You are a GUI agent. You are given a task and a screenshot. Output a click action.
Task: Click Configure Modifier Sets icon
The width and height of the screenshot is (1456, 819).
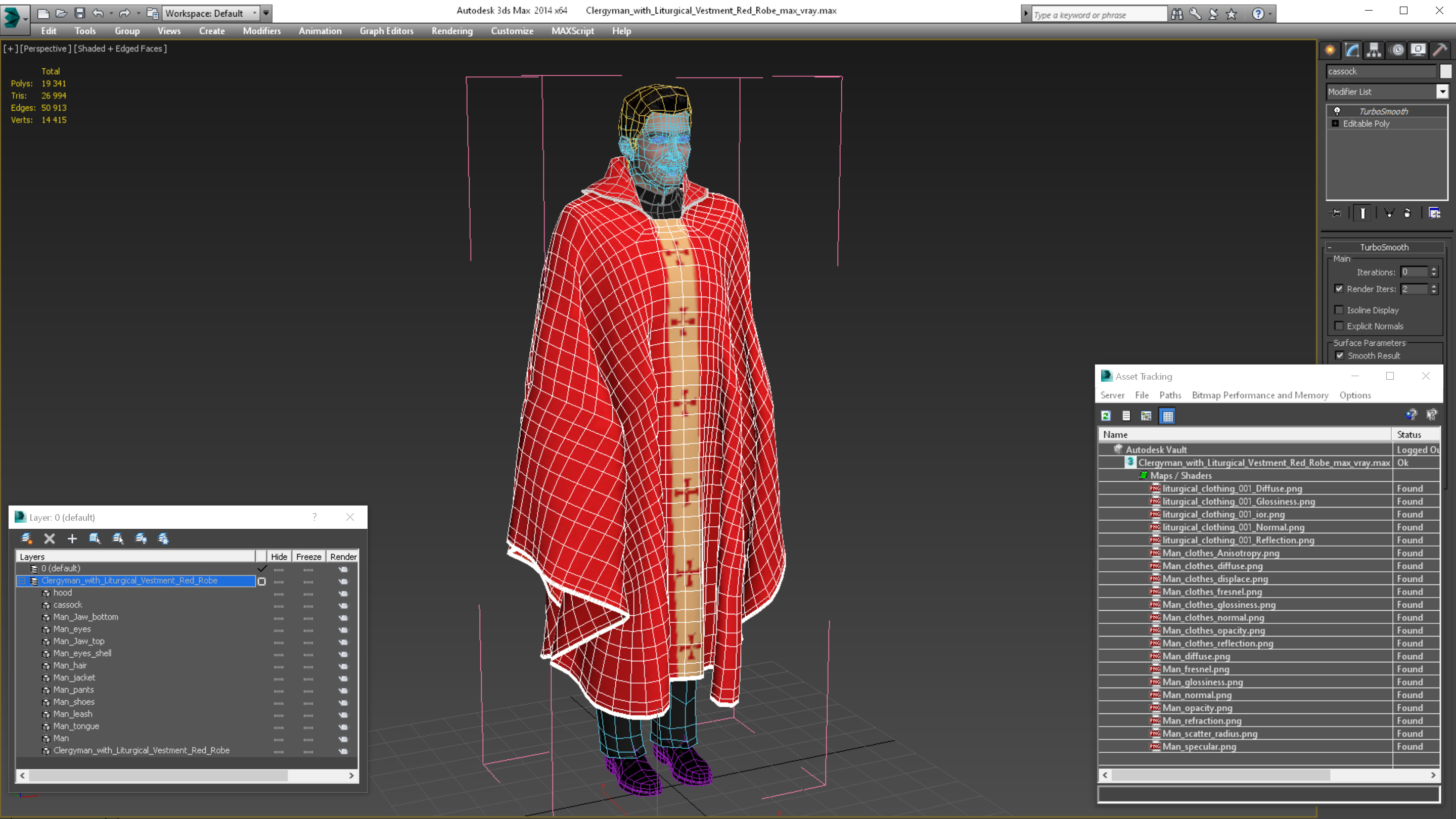tap(1435, 213)
